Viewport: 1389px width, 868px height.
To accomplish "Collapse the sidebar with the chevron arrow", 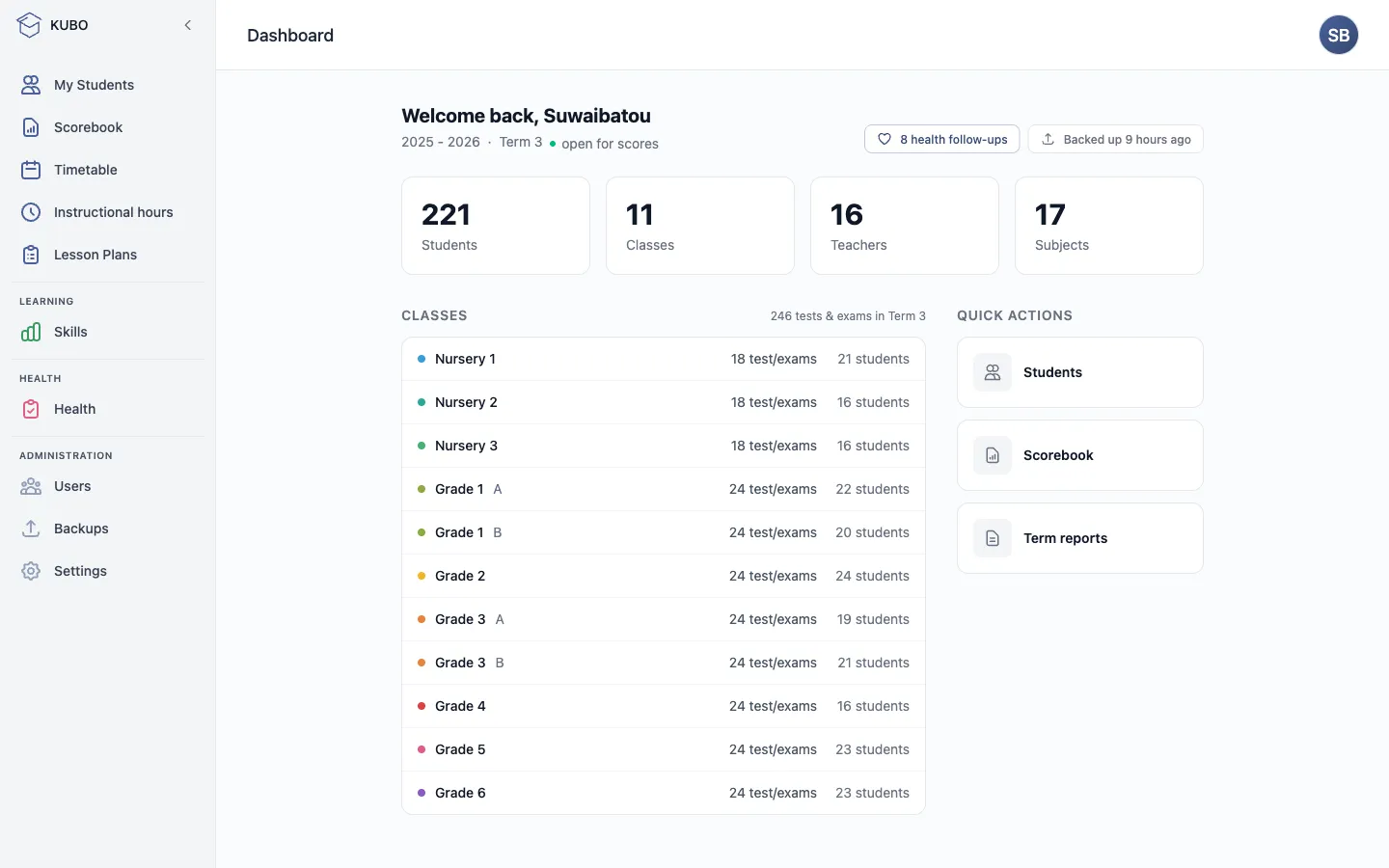I will coord(188,25).
